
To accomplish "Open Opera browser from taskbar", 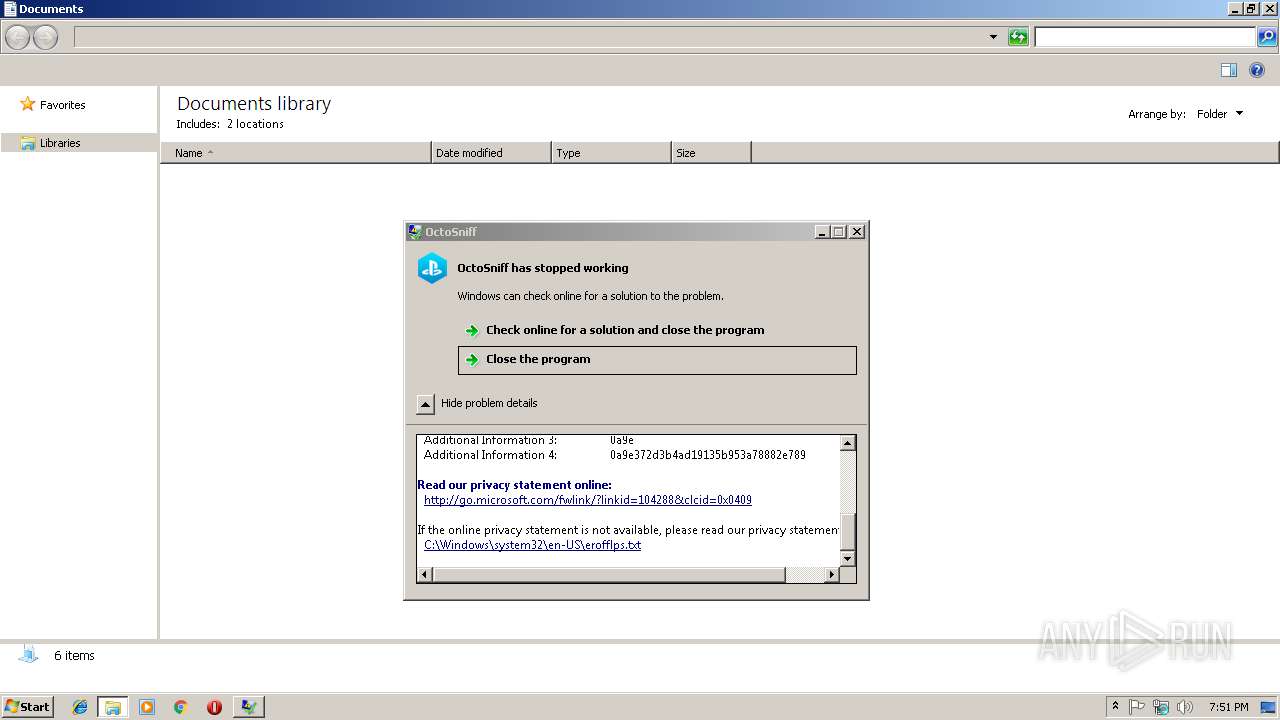I will point(214,707).
